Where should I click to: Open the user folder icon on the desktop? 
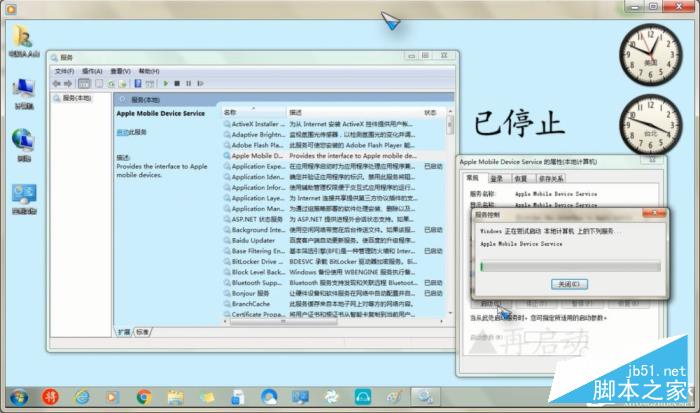point(24,41)
